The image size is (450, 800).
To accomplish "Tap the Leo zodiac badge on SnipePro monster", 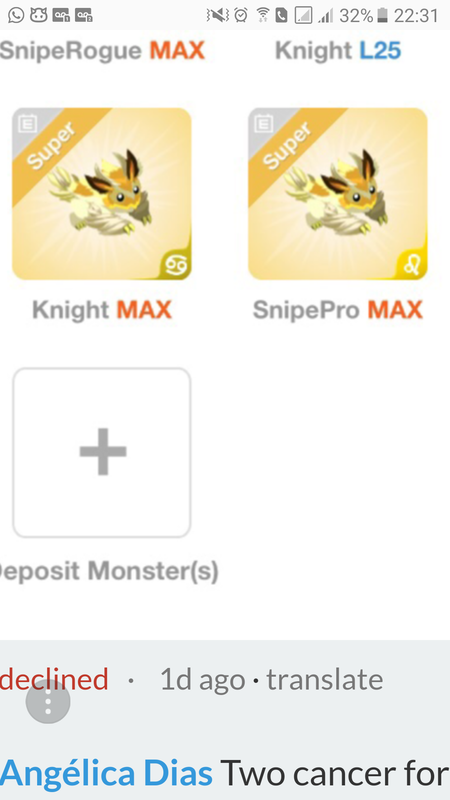I will [412, 265].
